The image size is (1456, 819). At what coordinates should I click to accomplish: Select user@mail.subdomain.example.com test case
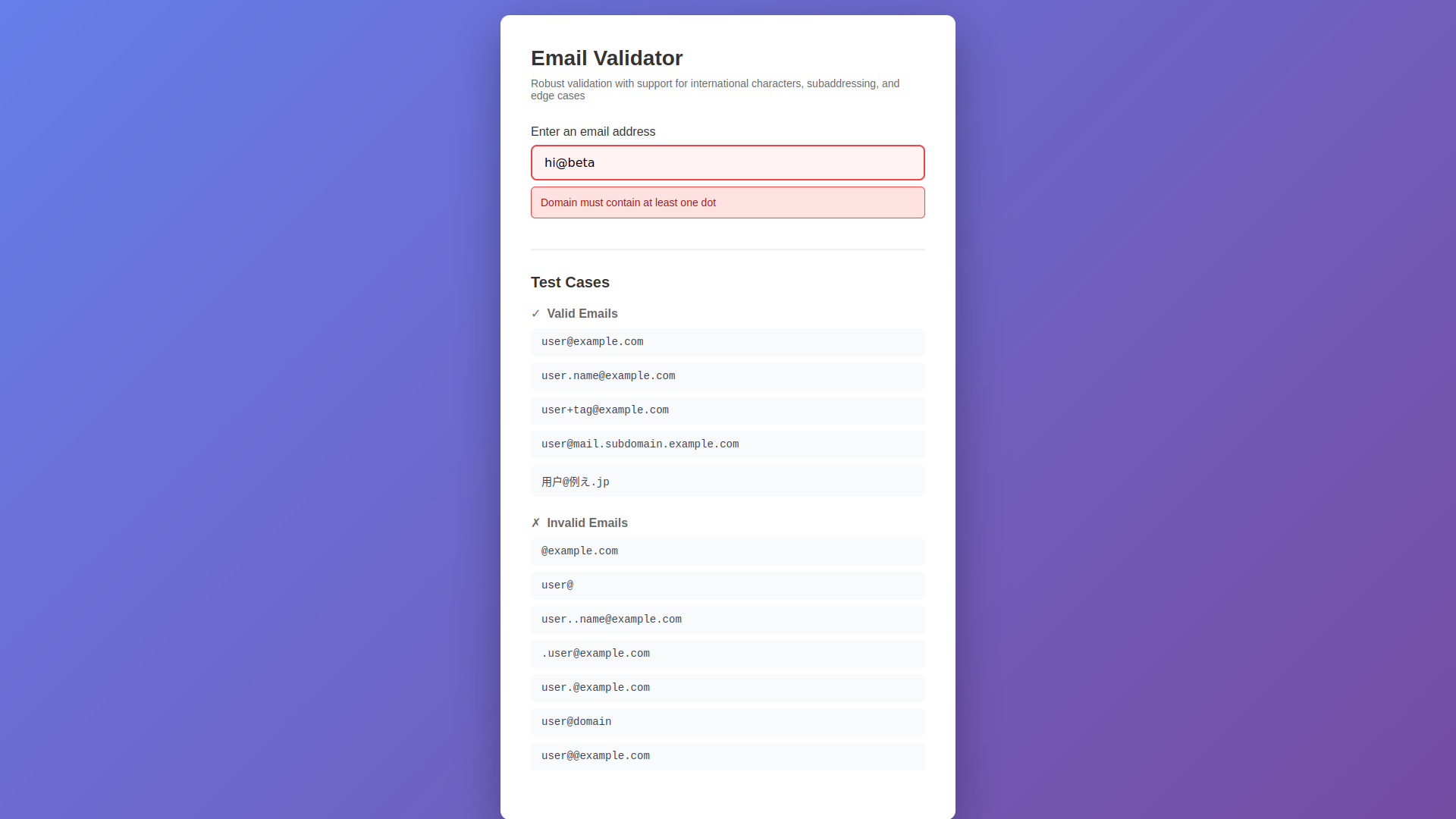727,444
